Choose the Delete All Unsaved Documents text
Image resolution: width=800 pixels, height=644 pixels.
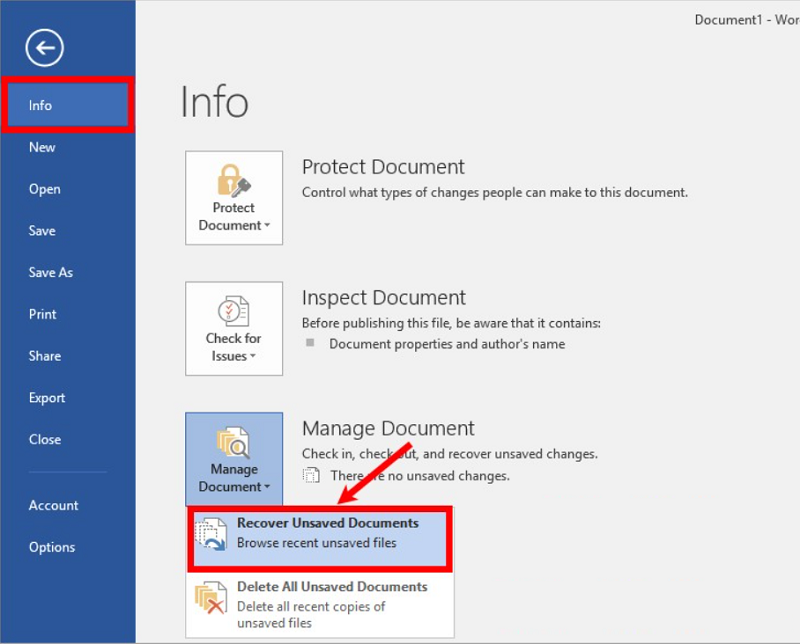332,587
